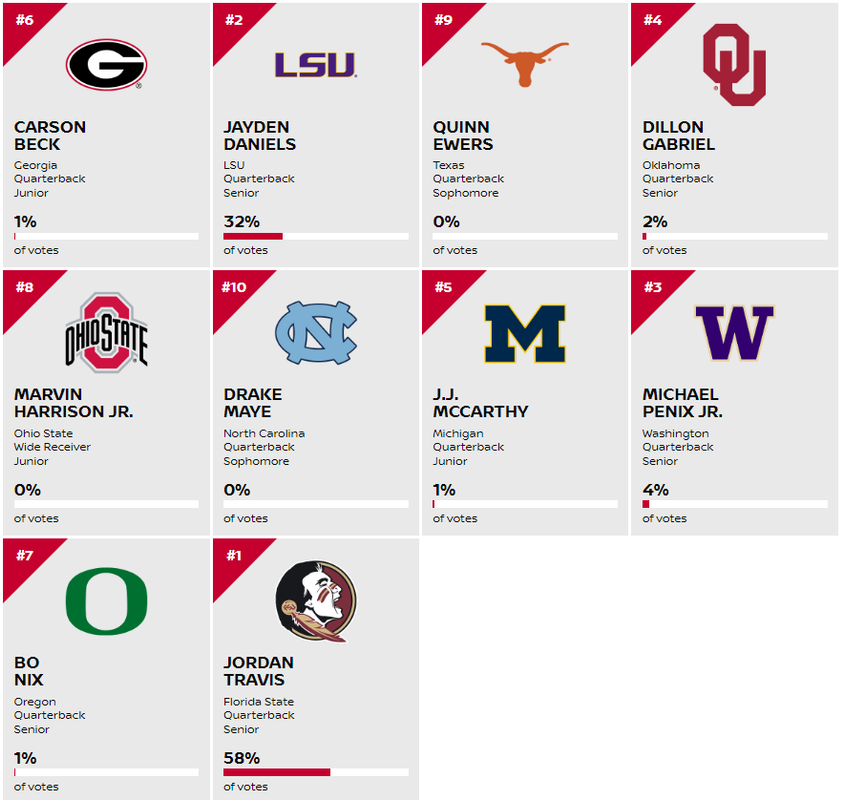Viewport: 845px width, 800px height.
Task: Click the North Carolina NC logo
Action: click(x=315, y=332)
